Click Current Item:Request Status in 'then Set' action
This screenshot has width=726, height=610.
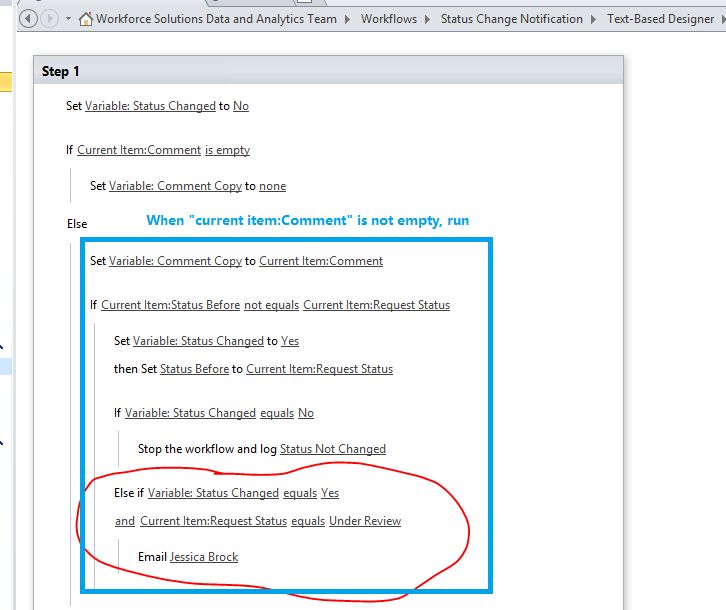(319, 369)
